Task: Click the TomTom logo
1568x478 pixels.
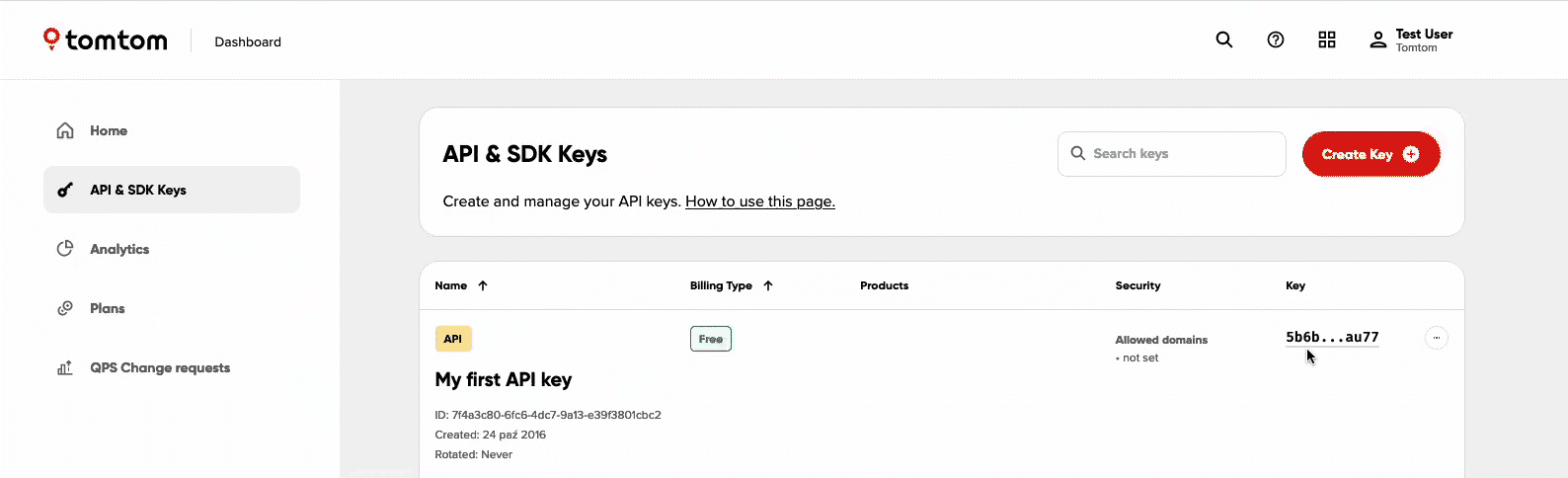Action: (x=106, y=40)
